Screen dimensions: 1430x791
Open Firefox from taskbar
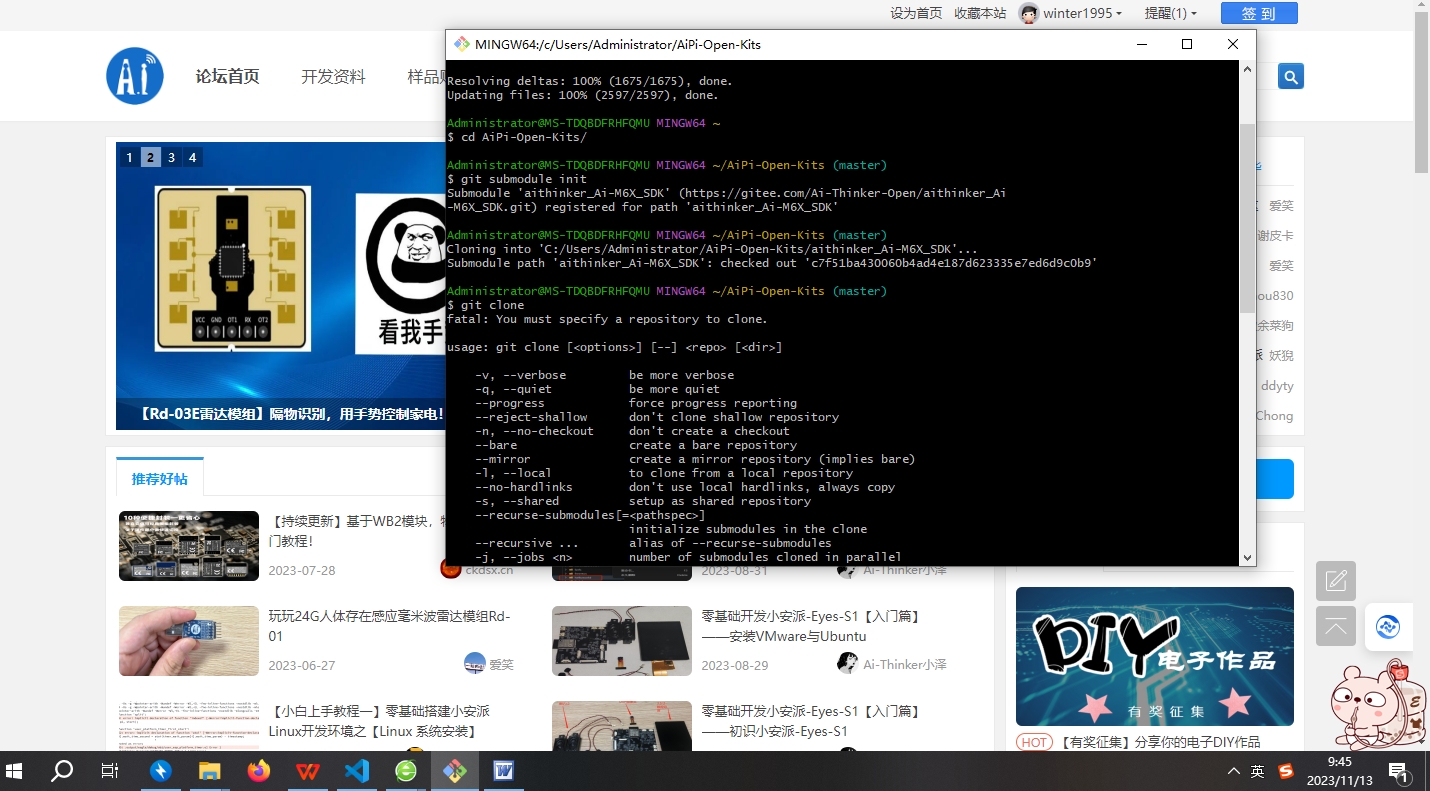tap(258, 771)
